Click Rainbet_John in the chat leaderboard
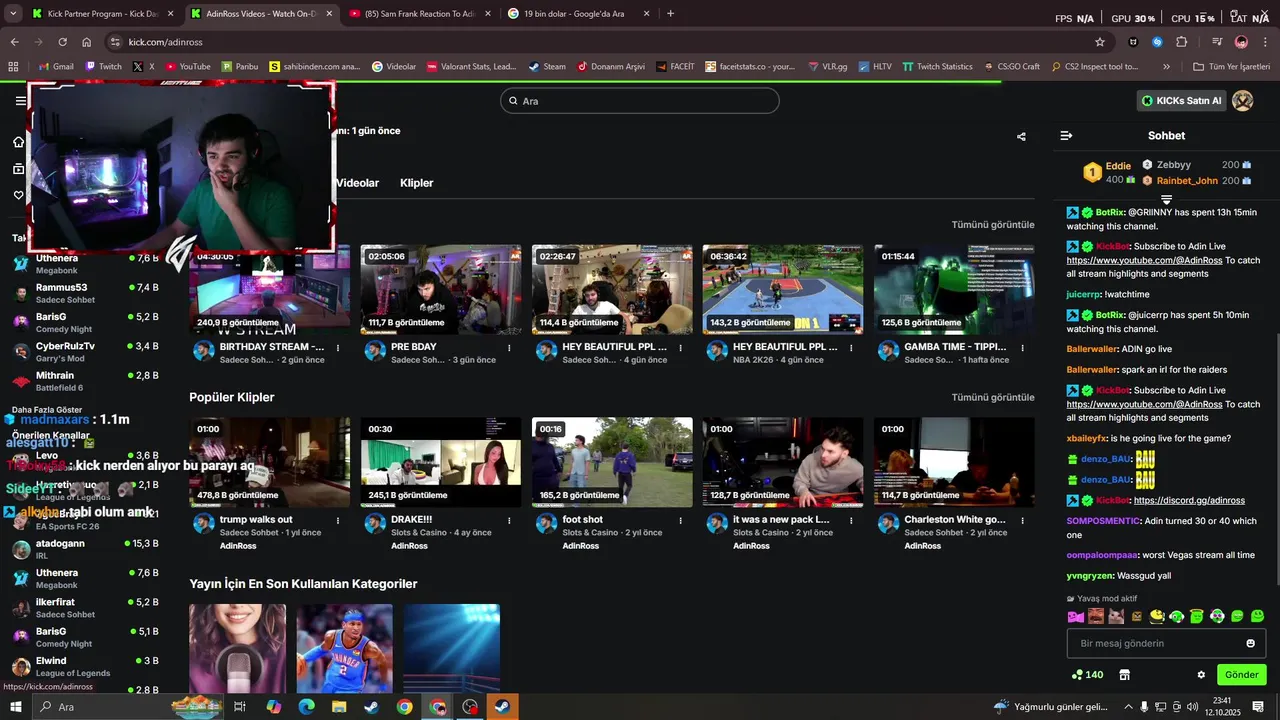Image resolution: width=1280 pixels, height=720 pixels. [1187, 181]
